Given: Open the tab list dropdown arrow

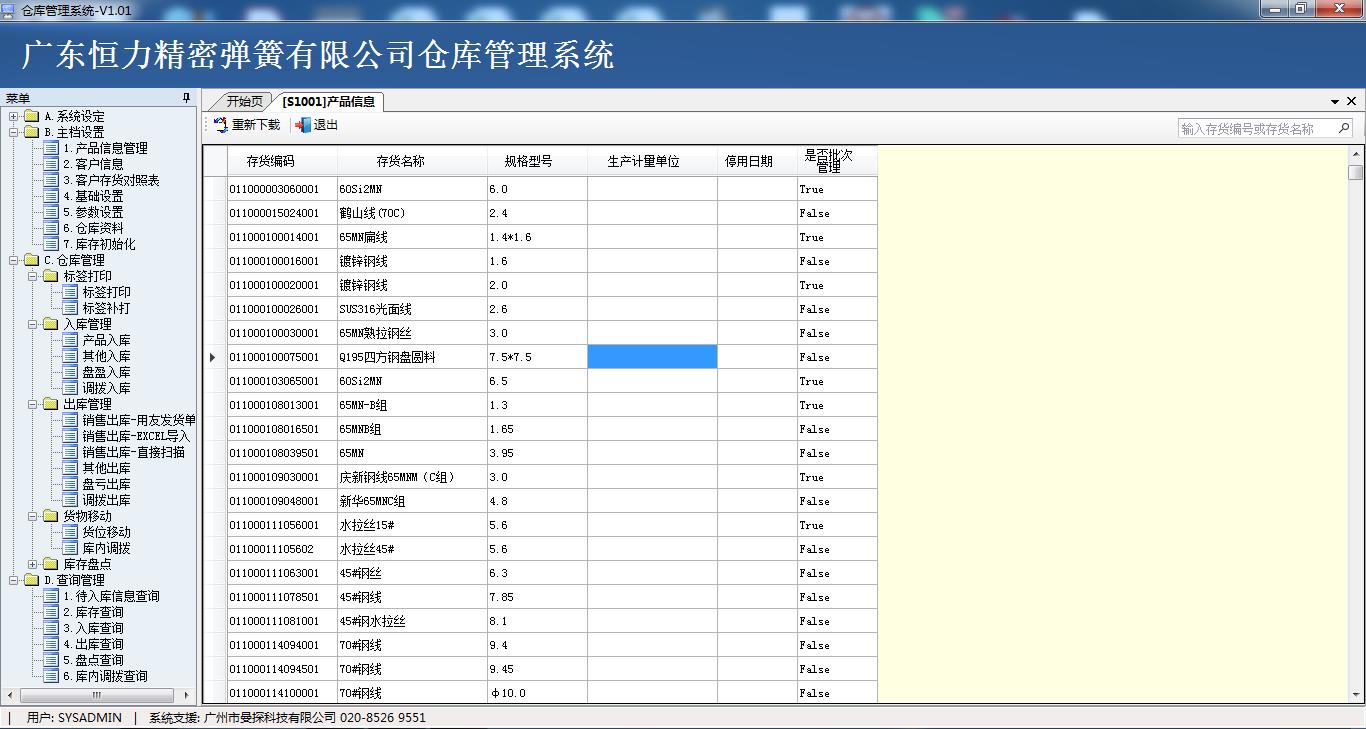Looking at the screenshot, I should coord(1335,102).
